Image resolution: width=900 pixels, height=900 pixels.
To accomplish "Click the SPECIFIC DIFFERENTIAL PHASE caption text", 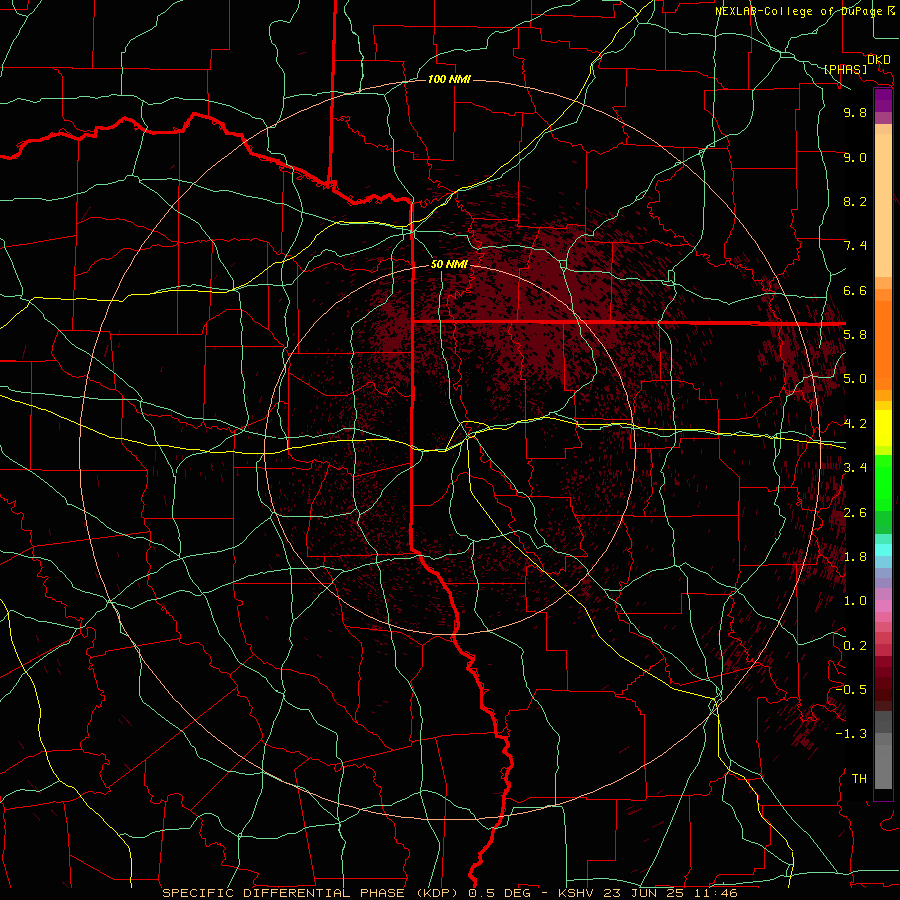I will tap(286, 893).
